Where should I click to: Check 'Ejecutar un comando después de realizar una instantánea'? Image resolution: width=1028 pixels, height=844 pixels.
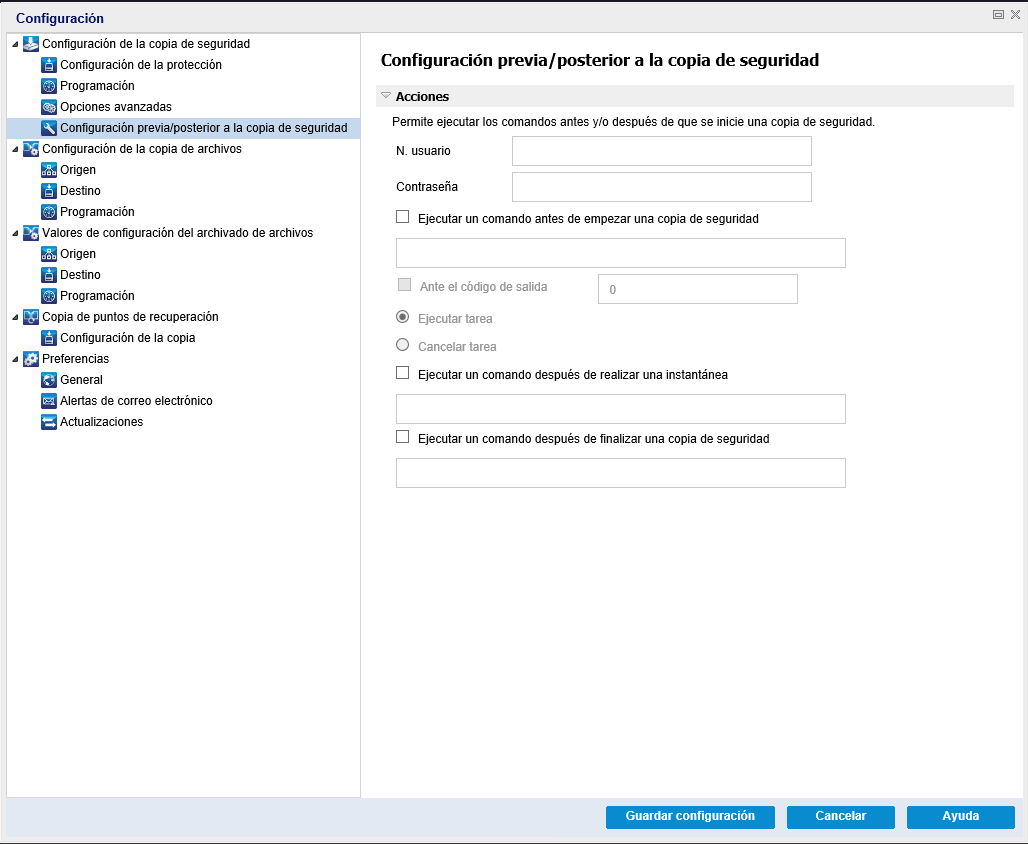pos(403,373)
